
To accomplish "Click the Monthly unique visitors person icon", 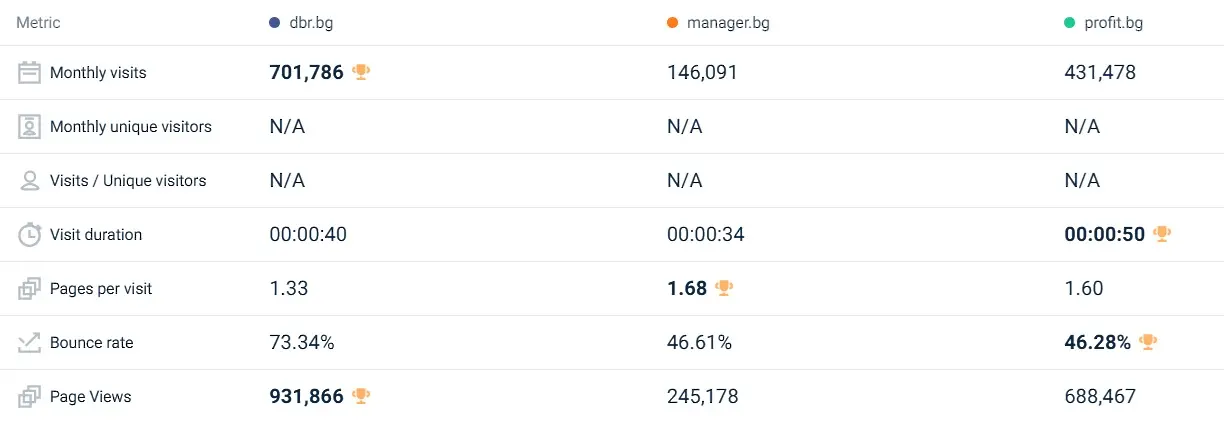I will (x=29, y=127).
